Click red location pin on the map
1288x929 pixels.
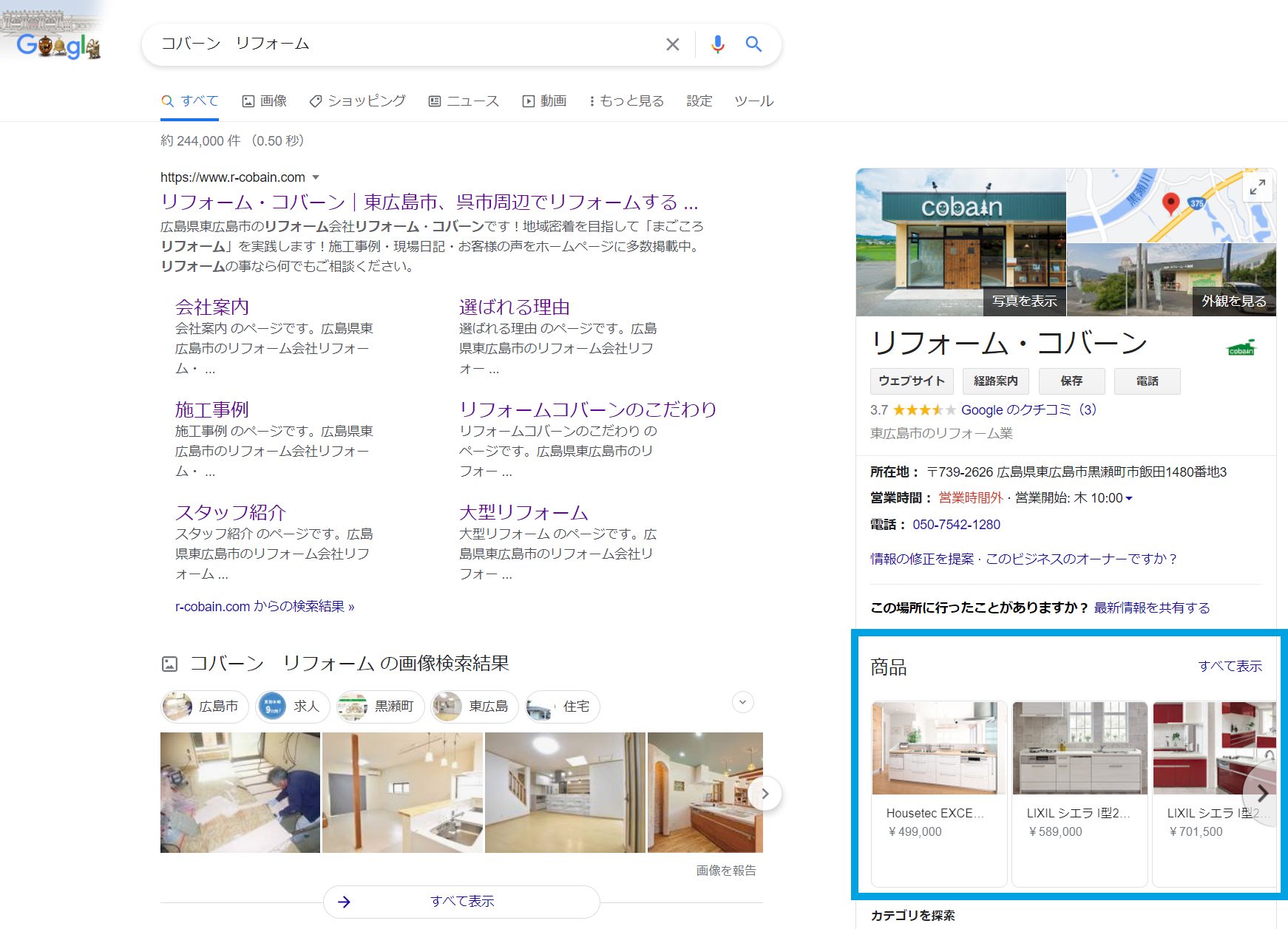tap(1170, 203)
